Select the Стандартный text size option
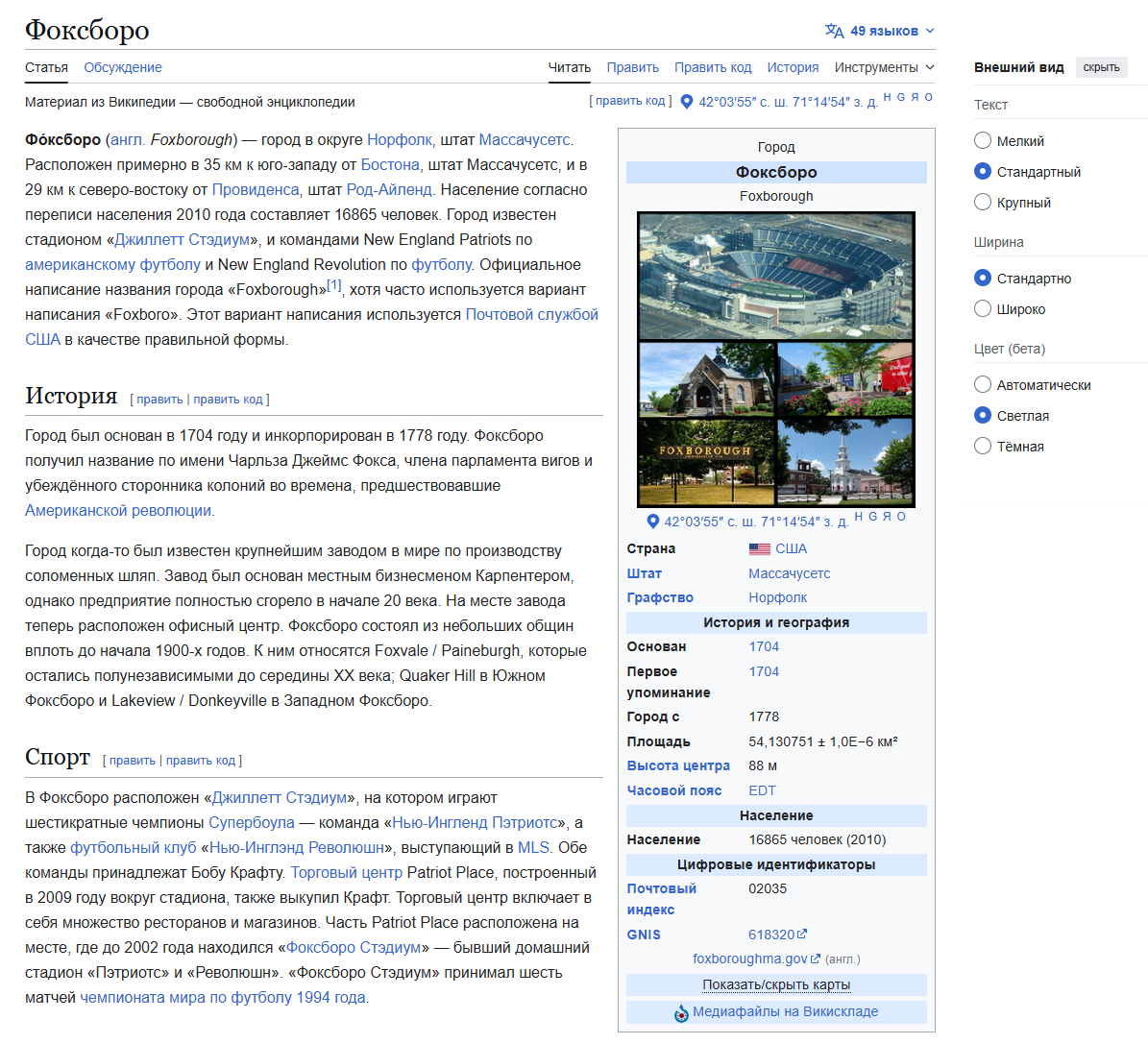 coord(983,171)
